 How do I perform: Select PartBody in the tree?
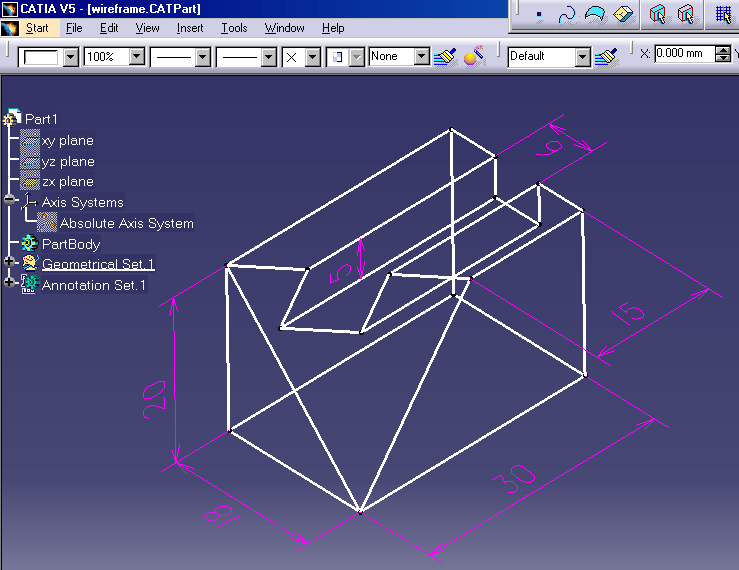pos(71,244)
